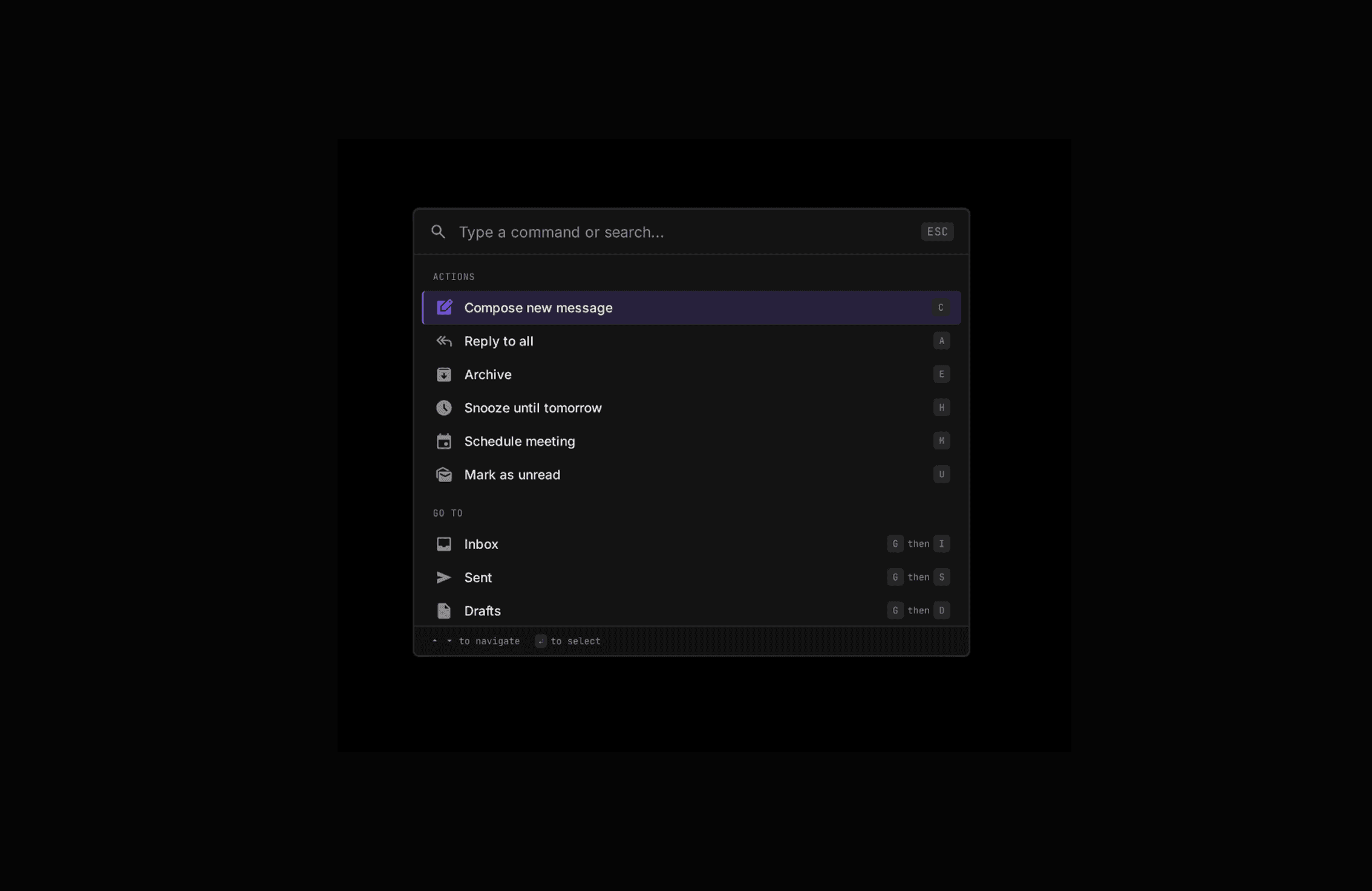
Task: Click the Sent paper plane icon
Action: tap(445, 577)
